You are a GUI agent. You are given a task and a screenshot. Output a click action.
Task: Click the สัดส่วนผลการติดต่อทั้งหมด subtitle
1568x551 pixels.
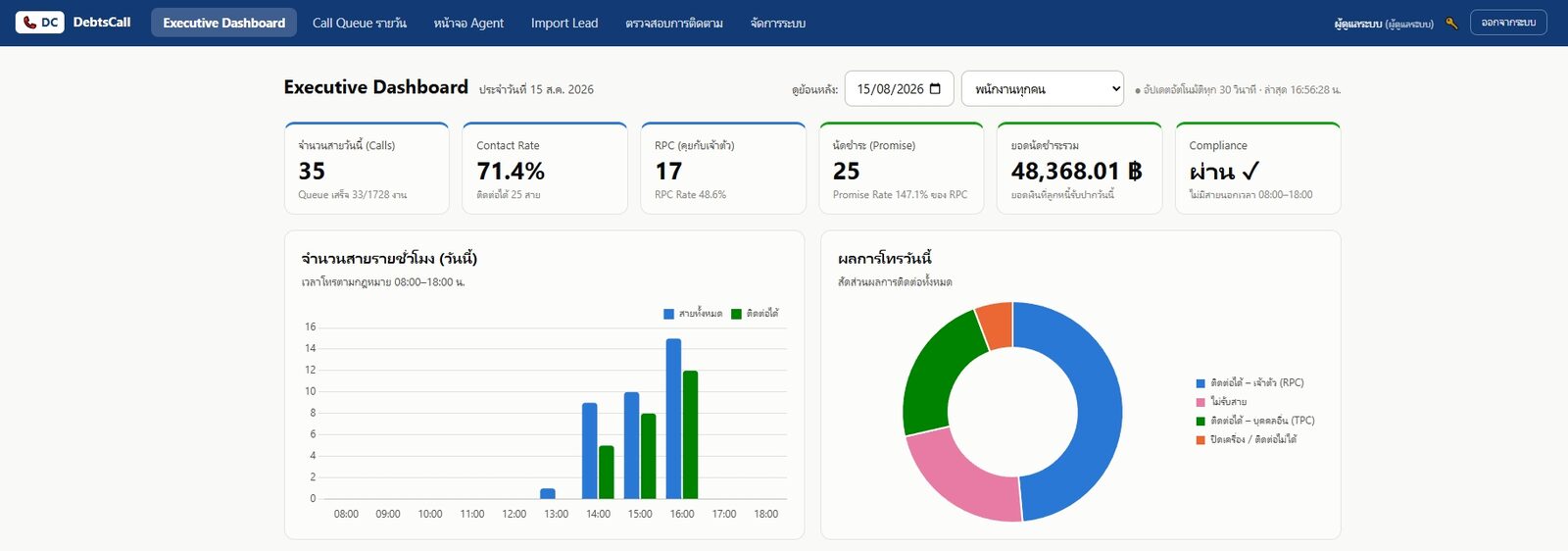pyautogui.click(x=895, y=282)
